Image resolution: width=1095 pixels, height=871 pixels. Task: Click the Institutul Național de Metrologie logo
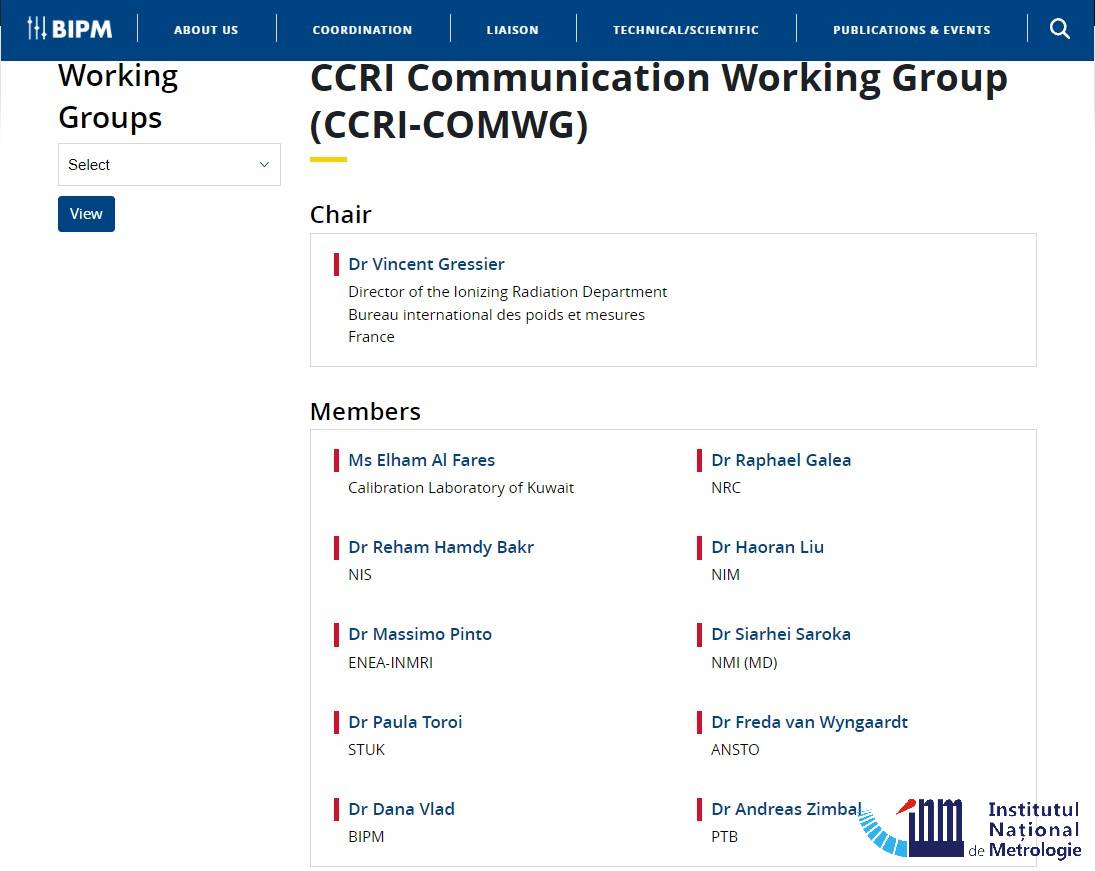click(971, 829)
